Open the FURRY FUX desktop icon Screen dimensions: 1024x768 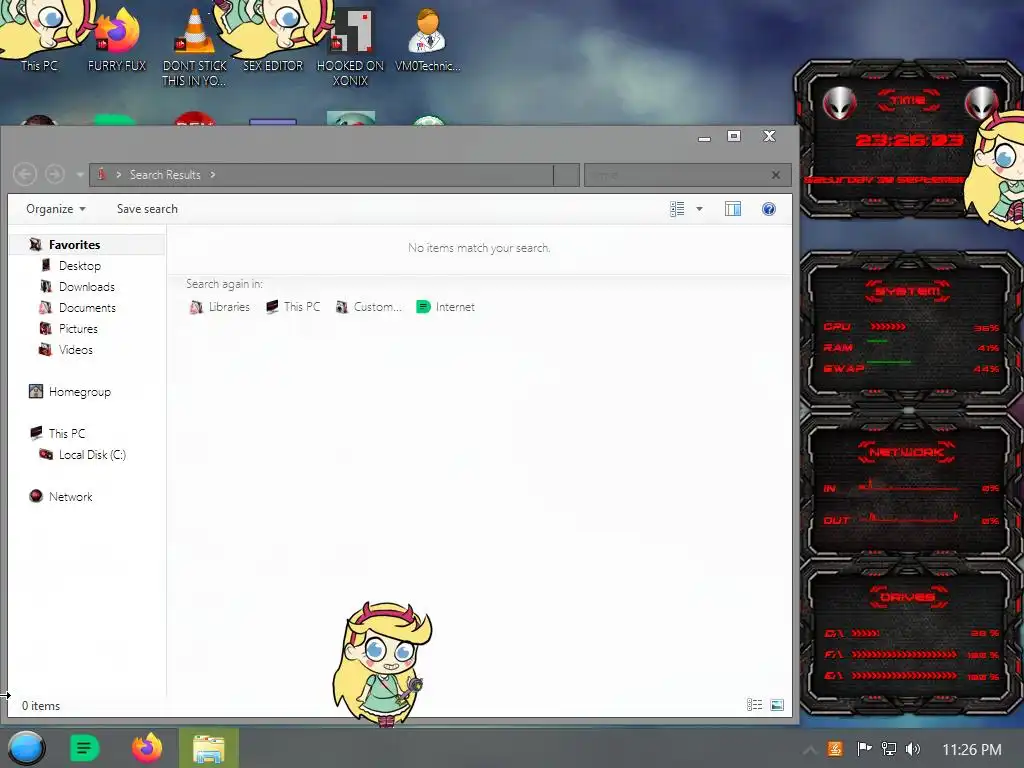pos(117,39)
